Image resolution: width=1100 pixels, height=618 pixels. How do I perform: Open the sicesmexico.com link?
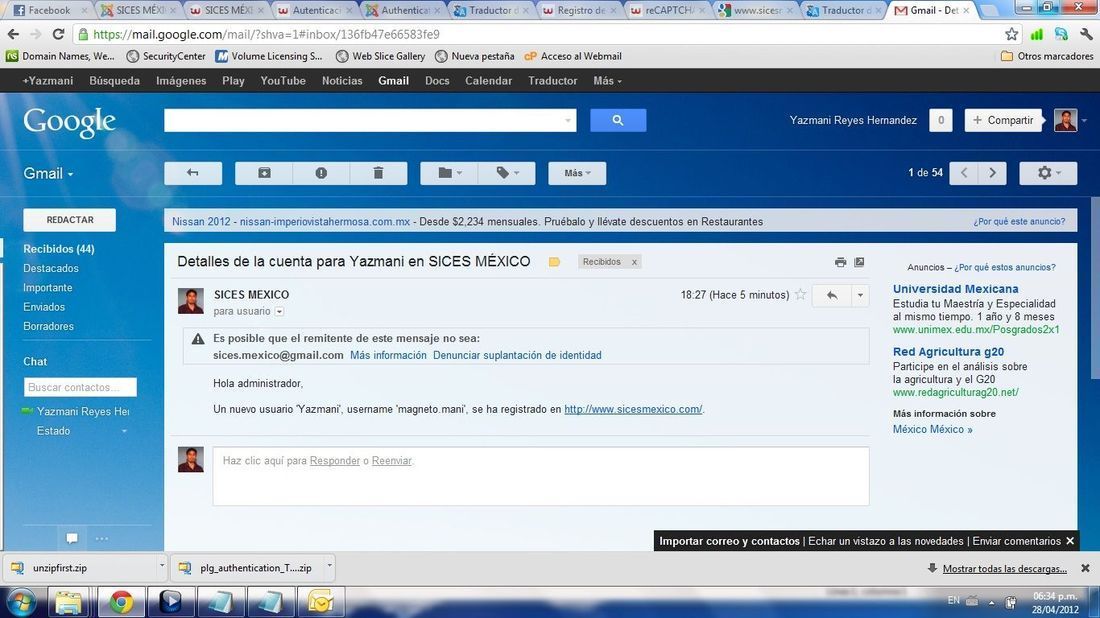(x=633, y=409)
